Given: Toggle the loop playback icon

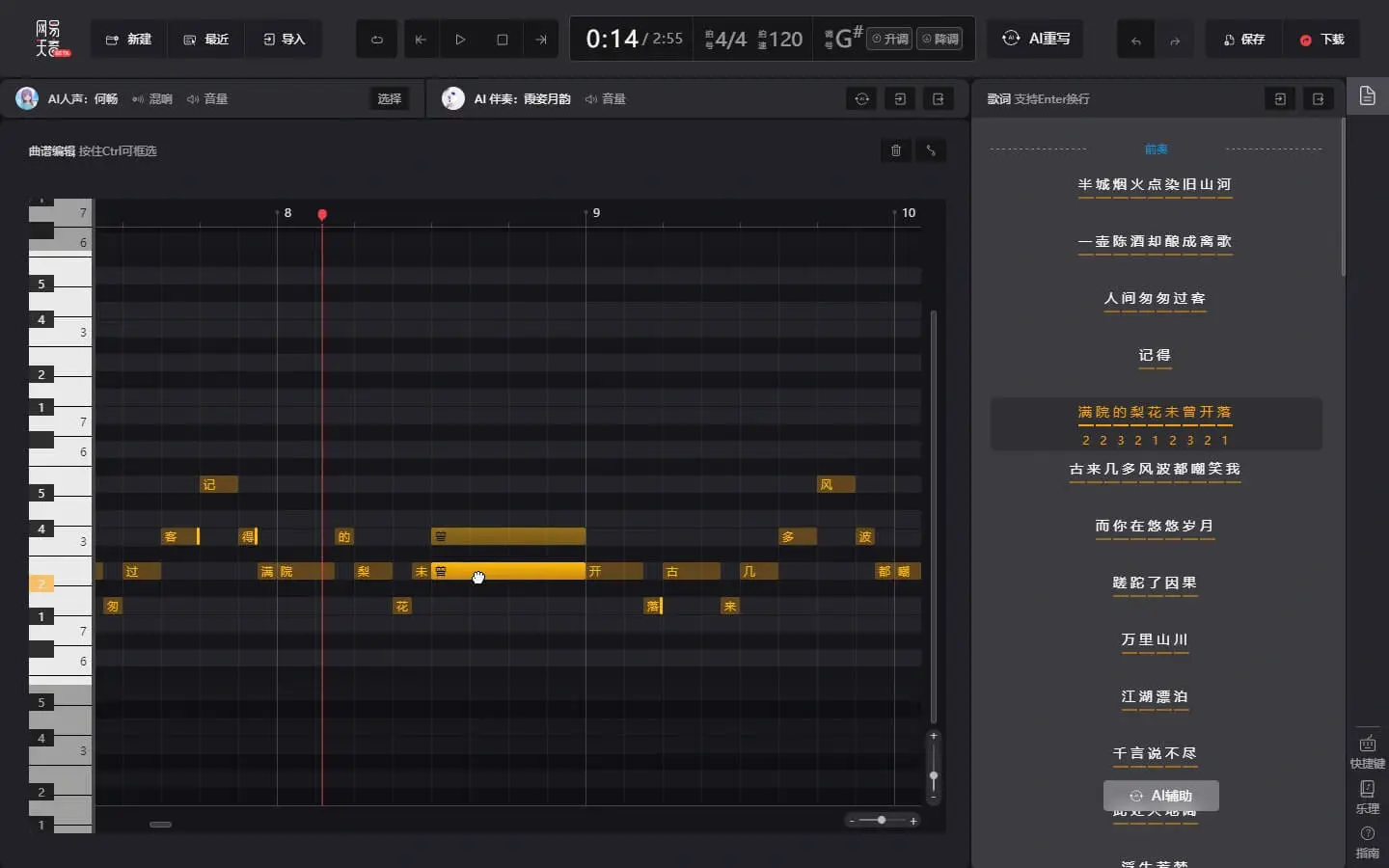Looking at the screenshot, I should pos(377,40).
